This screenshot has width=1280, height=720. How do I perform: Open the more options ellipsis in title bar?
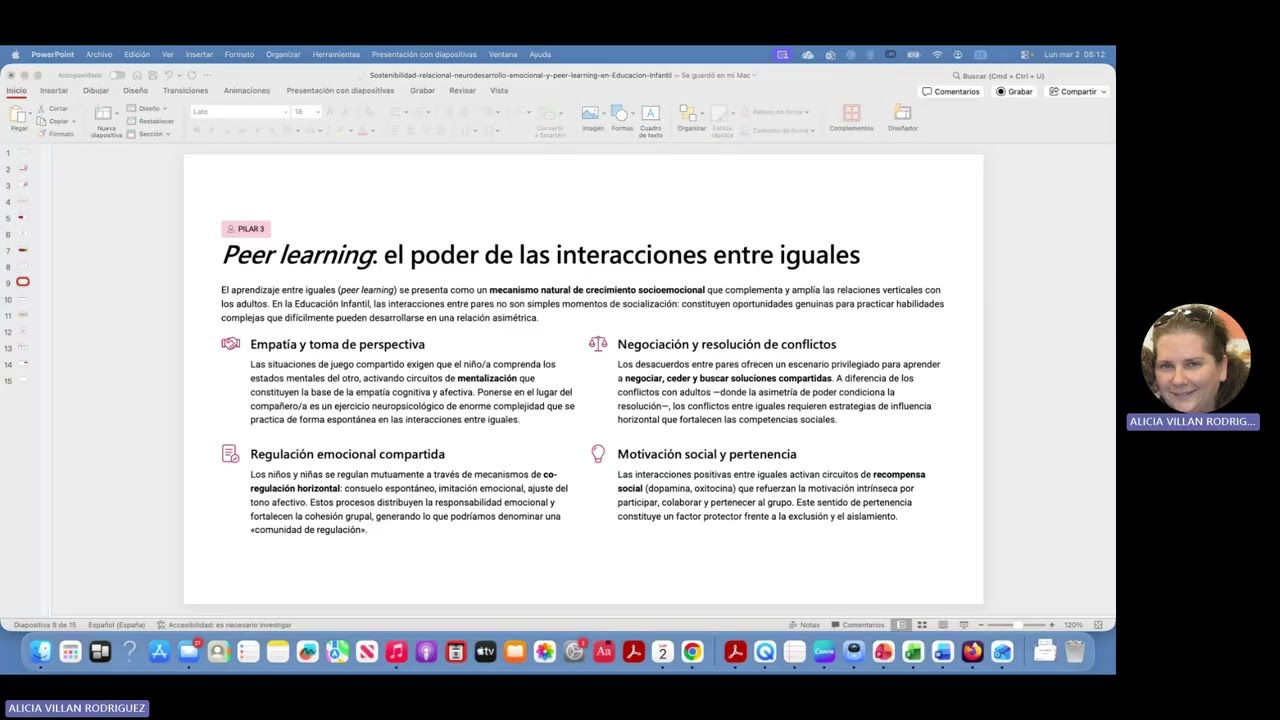tap(207, 75)
